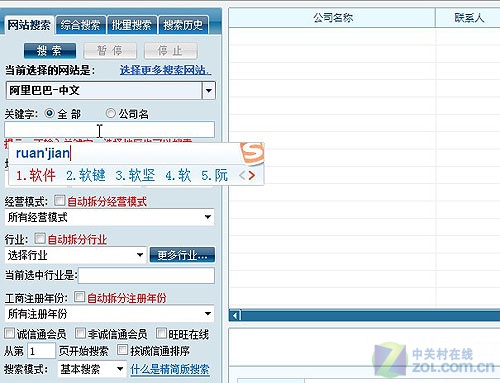This screenshot has height=383, width=500.
Task: Choose candidate 3. 软坚 in IME
Action: pyautogui.click(x=135, y=175)
